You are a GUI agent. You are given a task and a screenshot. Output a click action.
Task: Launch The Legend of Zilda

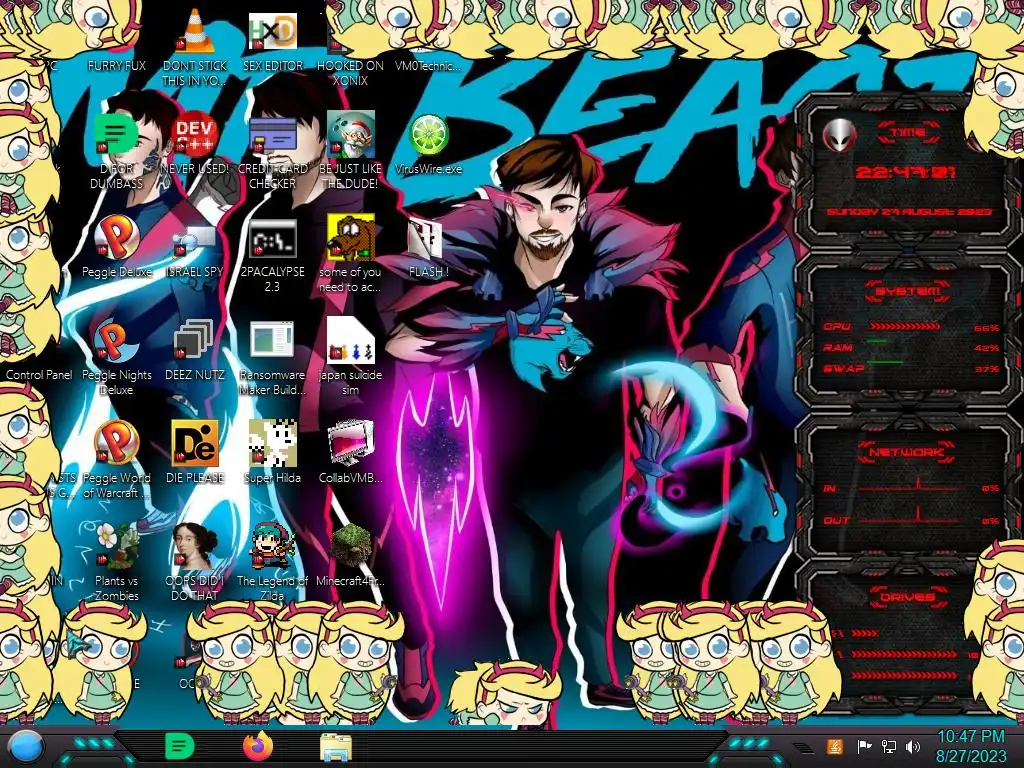(x=272, y=562)
